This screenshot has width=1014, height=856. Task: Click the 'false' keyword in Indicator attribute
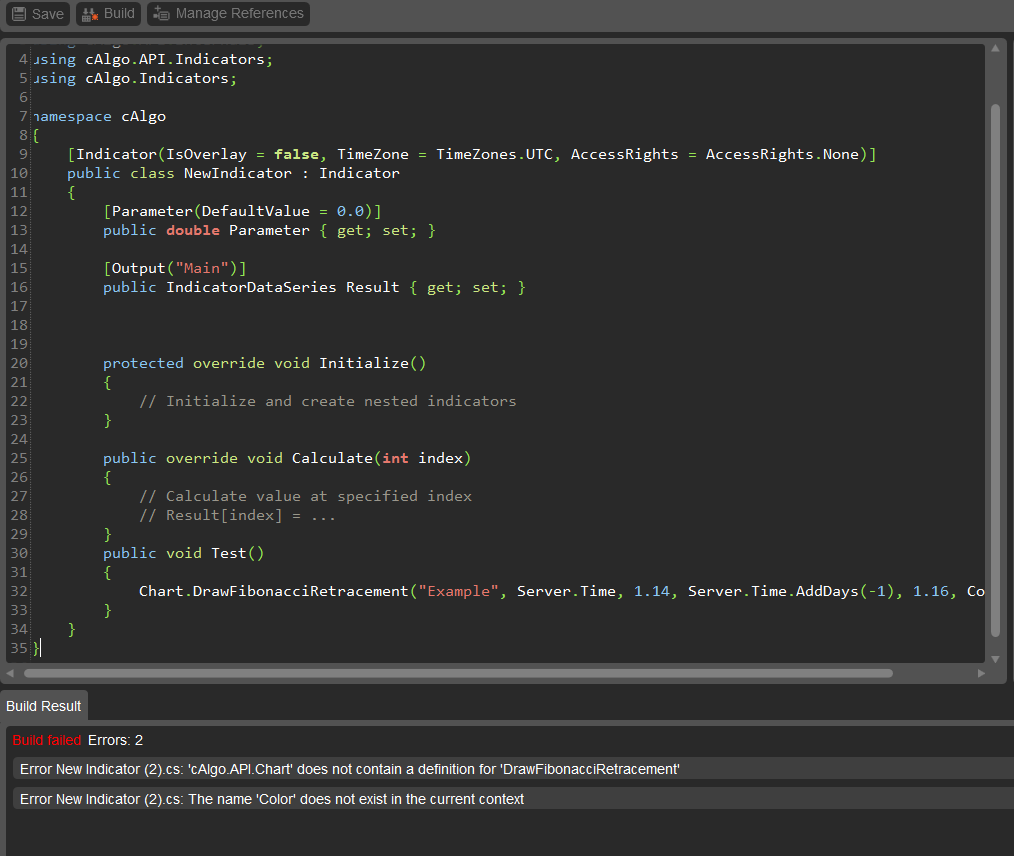coord(296,154)
